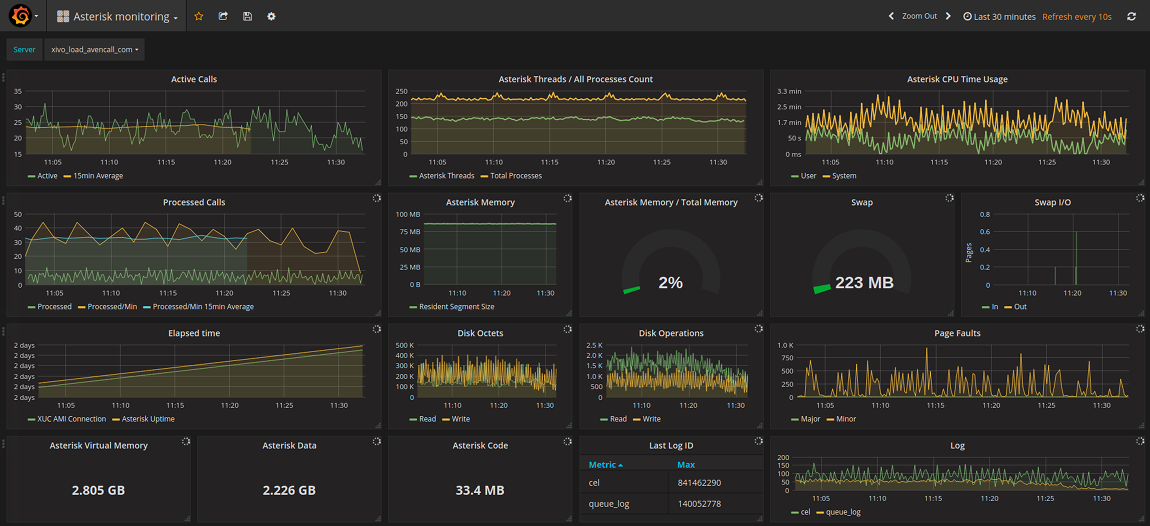Shift time range back with left arrow
The image size is (1150, 526).
891,17
